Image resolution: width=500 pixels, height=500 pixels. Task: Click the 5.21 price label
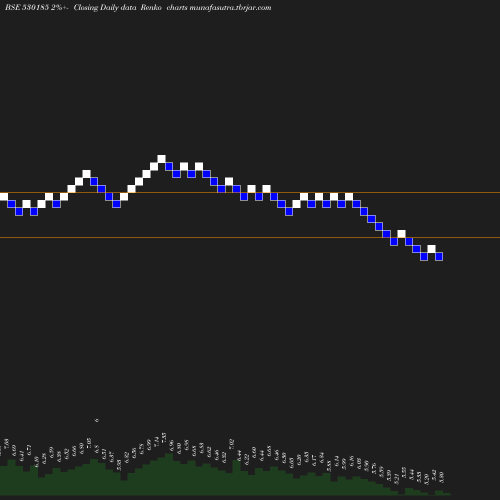point(396,479)
